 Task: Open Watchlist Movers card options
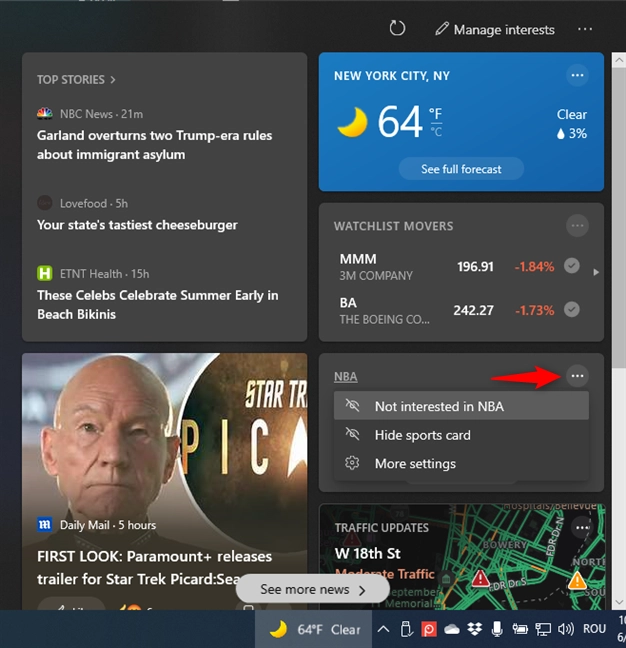[577, 226]
